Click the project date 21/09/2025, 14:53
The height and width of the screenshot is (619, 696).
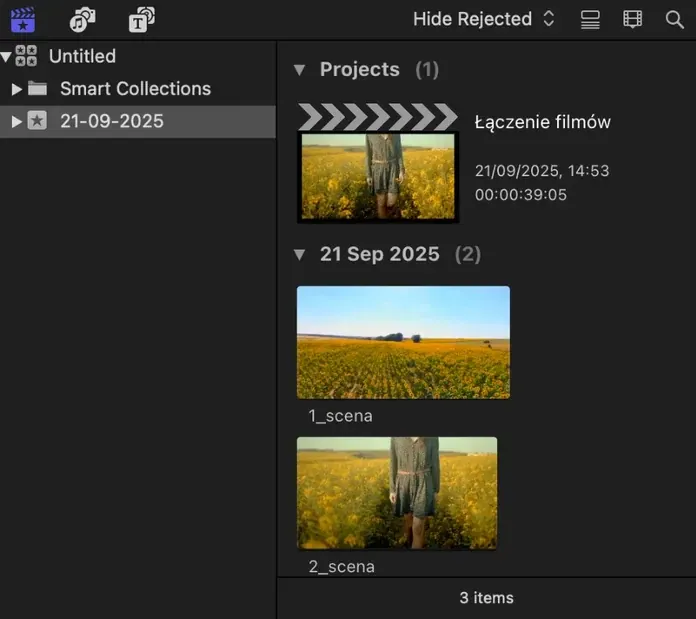click(542, 171)
